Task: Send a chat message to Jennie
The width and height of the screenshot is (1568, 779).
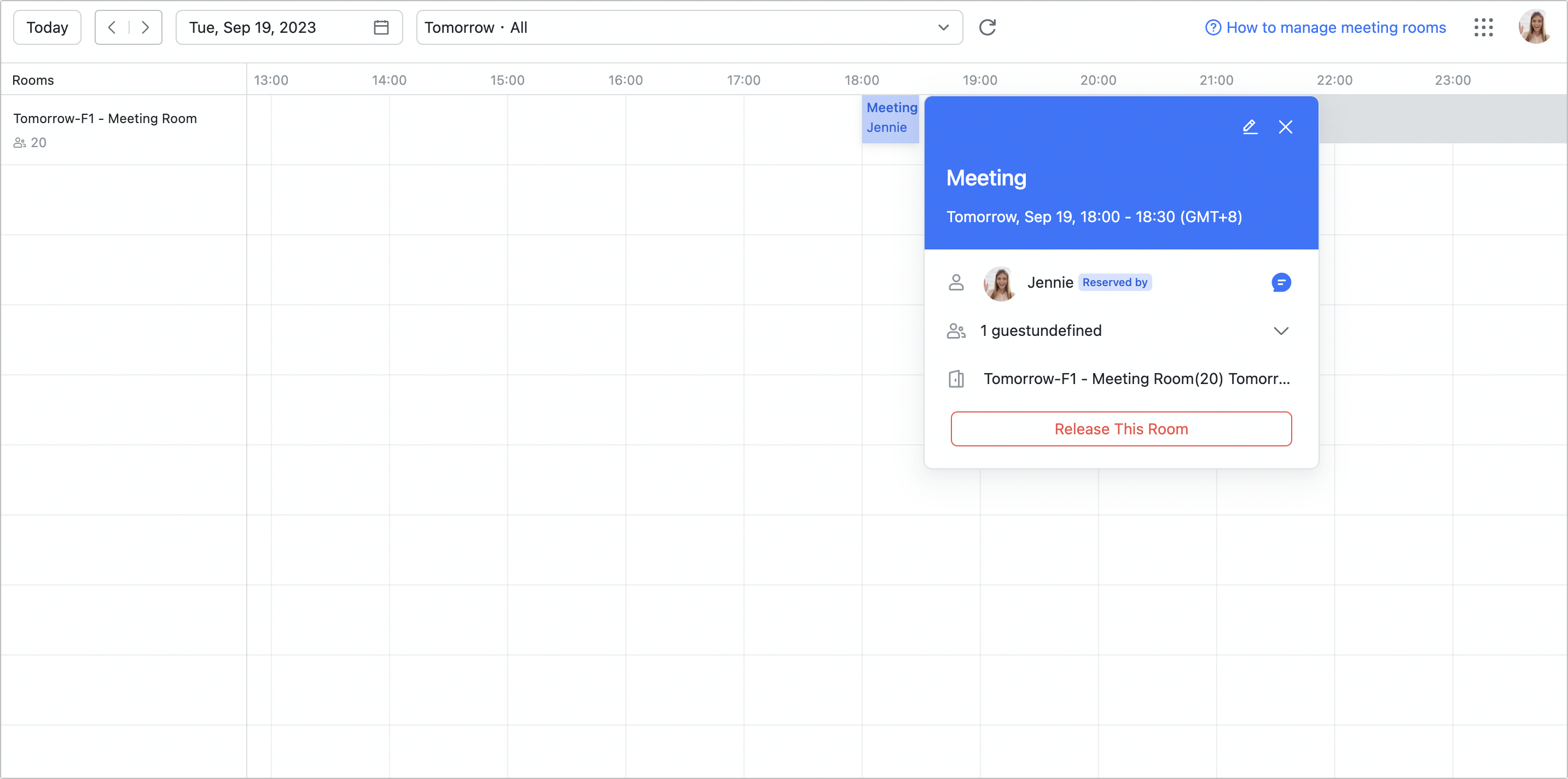Action: pos(1281,282)
